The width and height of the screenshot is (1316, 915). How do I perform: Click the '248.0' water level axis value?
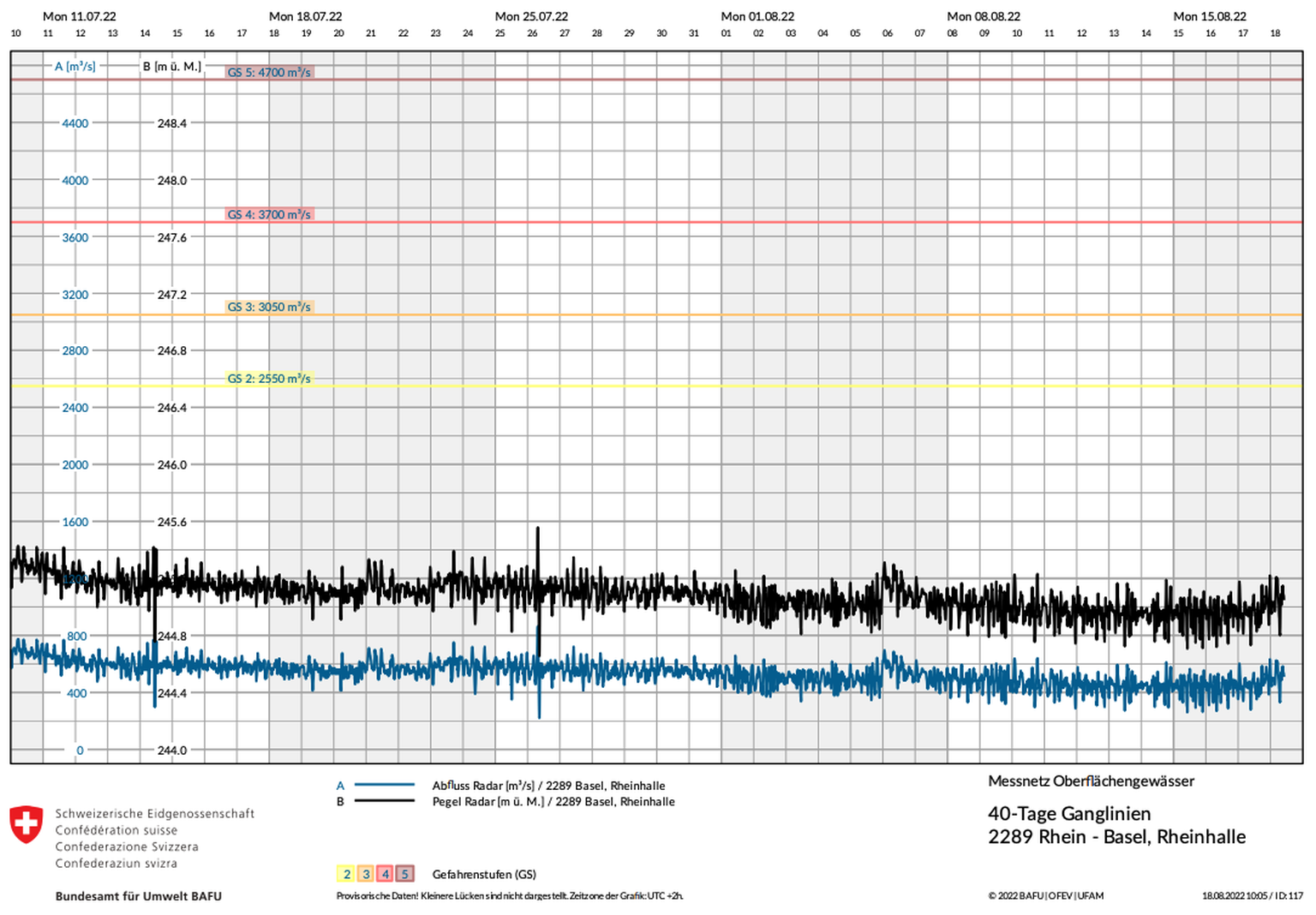[x=172, y=180]
